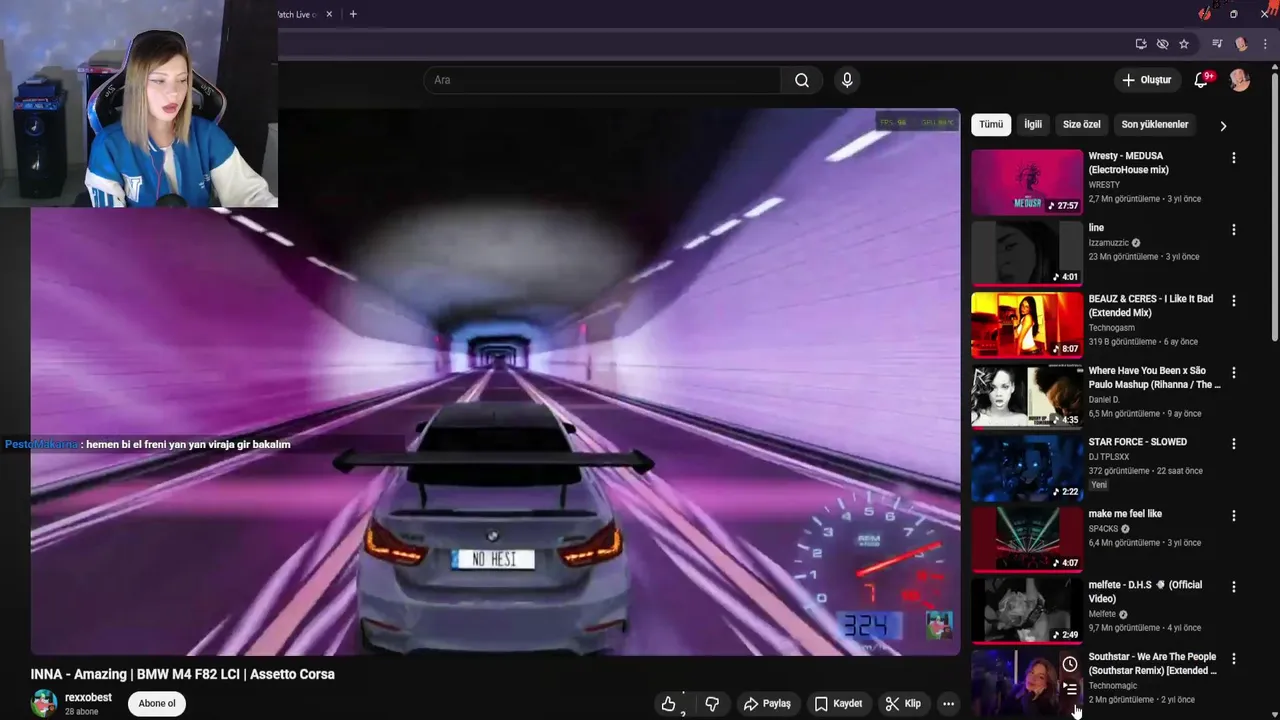Viewport: 1280px width, 720px height.
Task: Open the Chrome profile avatar
Action: 1241,44
